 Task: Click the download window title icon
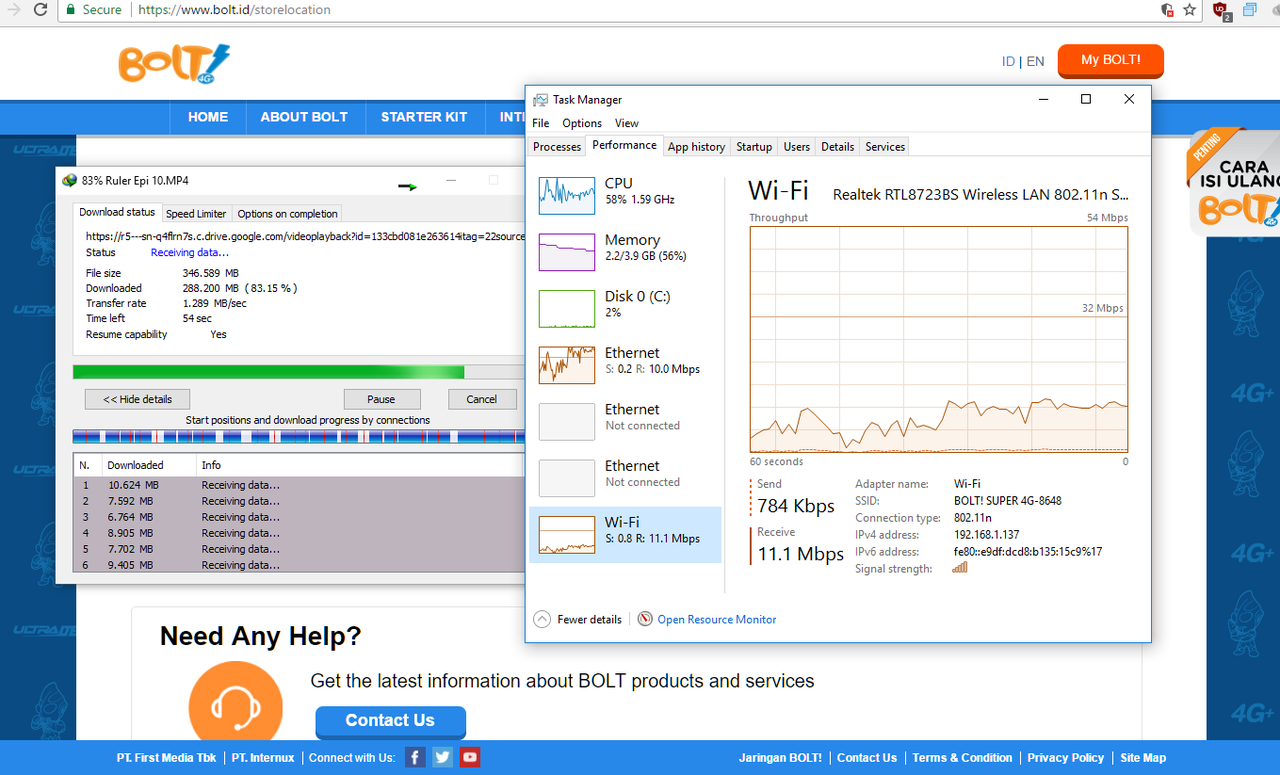coord(69,181)
